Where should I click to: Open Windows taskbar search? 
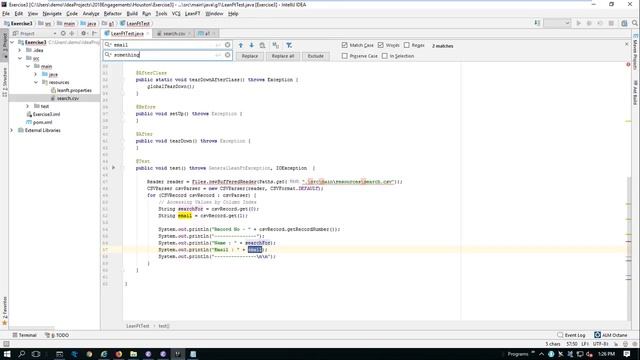pos(22,354)
